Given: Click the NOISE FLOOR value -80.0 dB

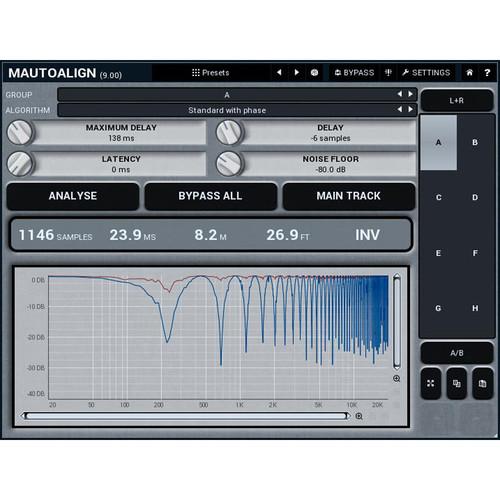Looking at the screenshot, I should (x=331, y=169).
